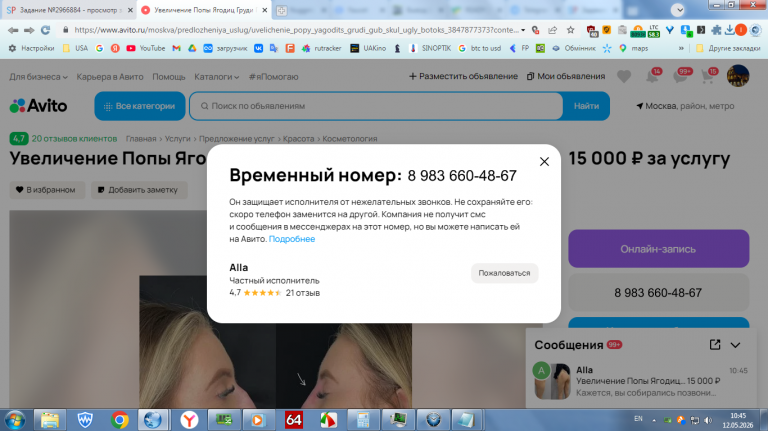This screenshot has height=431, width=768.
Task: Click browser forward arrow
Action: coord(29,30)
